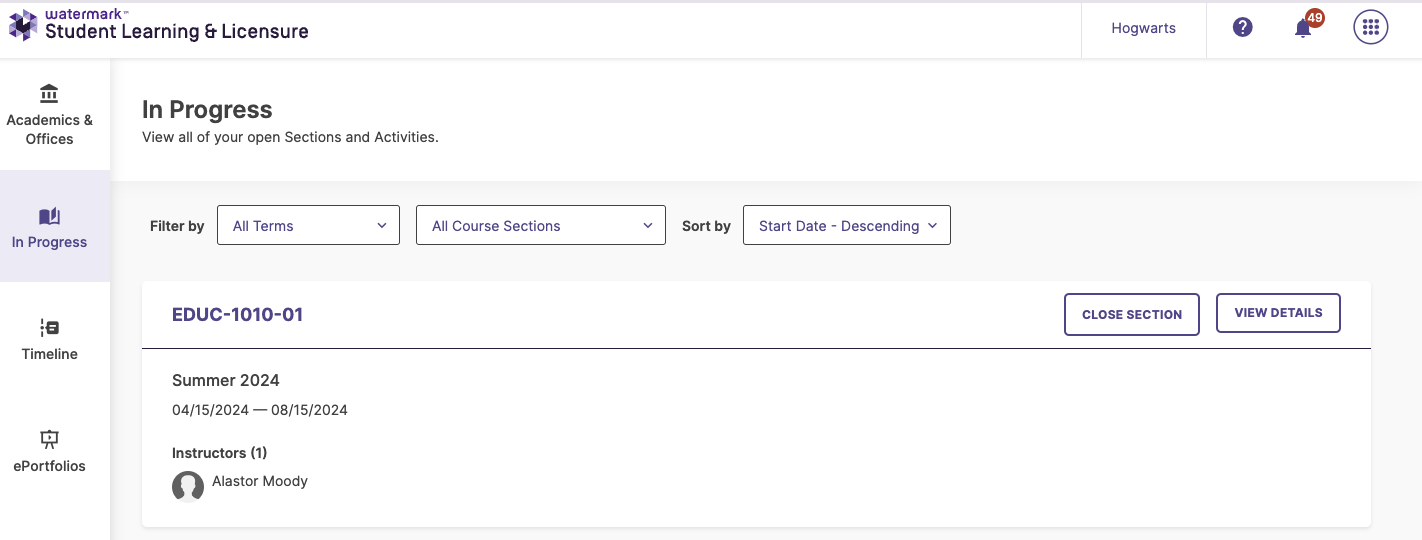Expand the All Terms filter dropdown

[308, 225]
